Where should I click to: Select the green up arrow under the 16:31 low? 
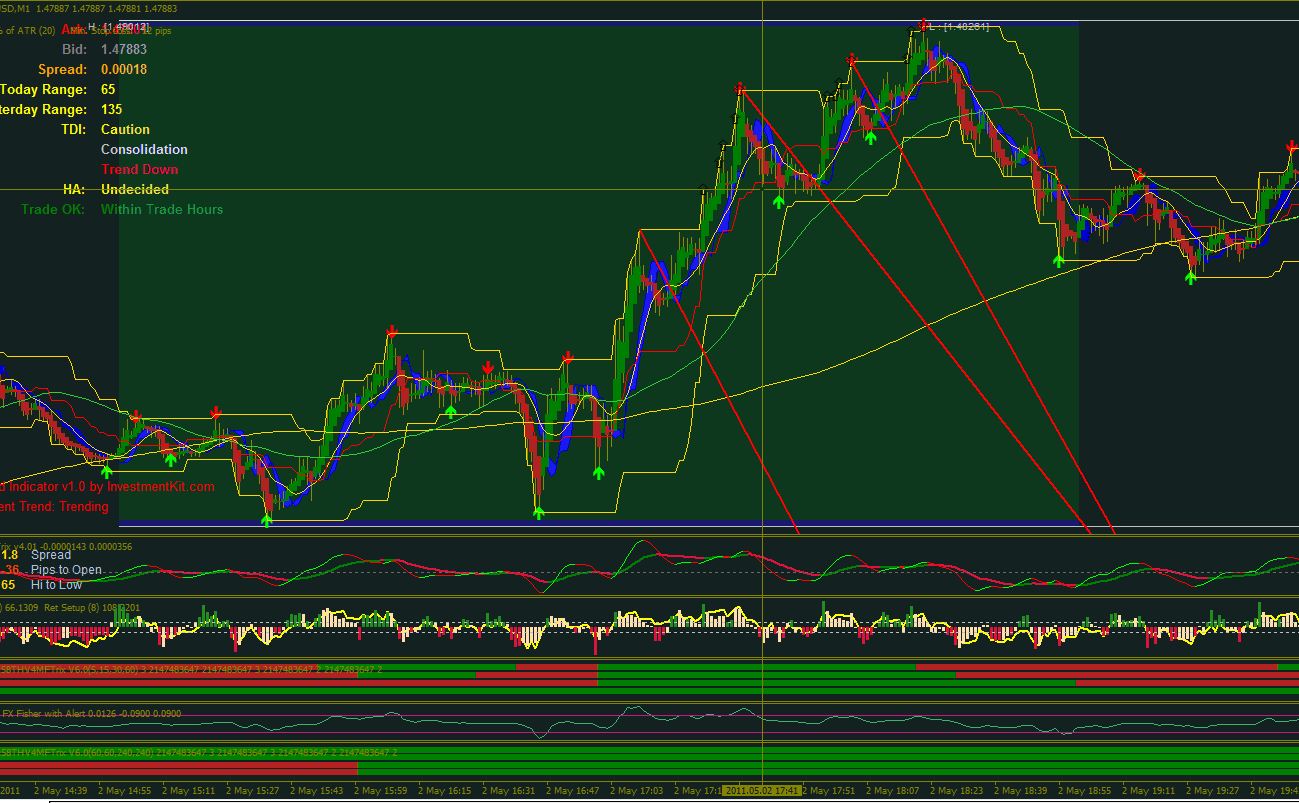pos(539,513)
